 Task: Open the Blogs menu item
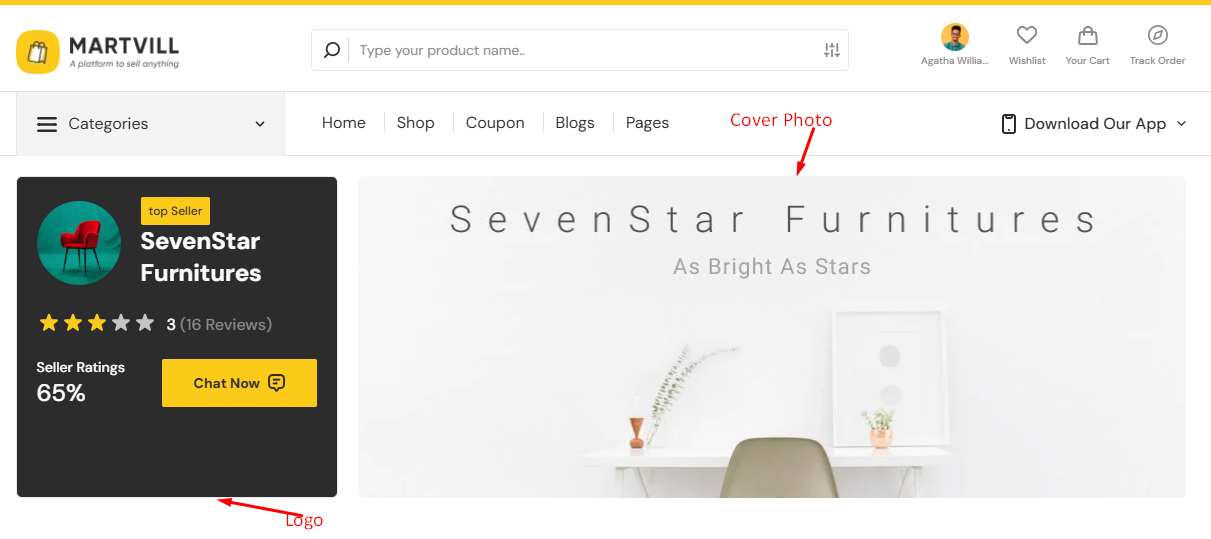coord(574,123)
